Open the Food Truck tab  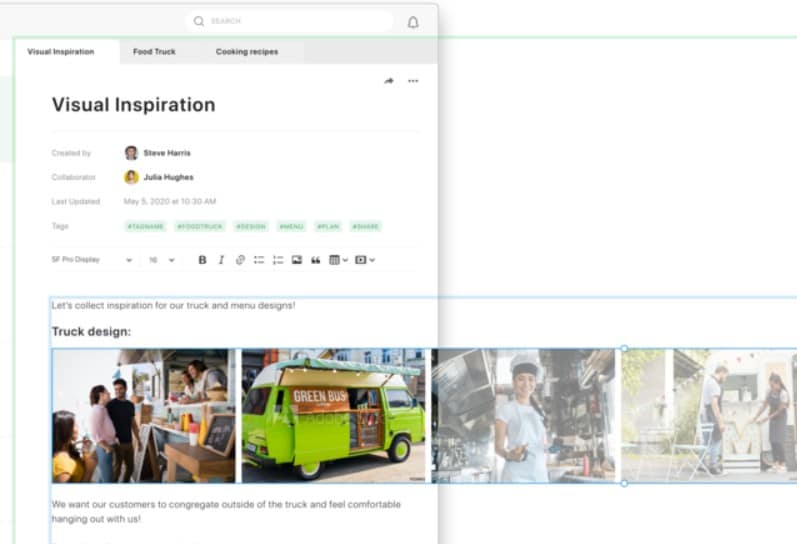point(154,52)
